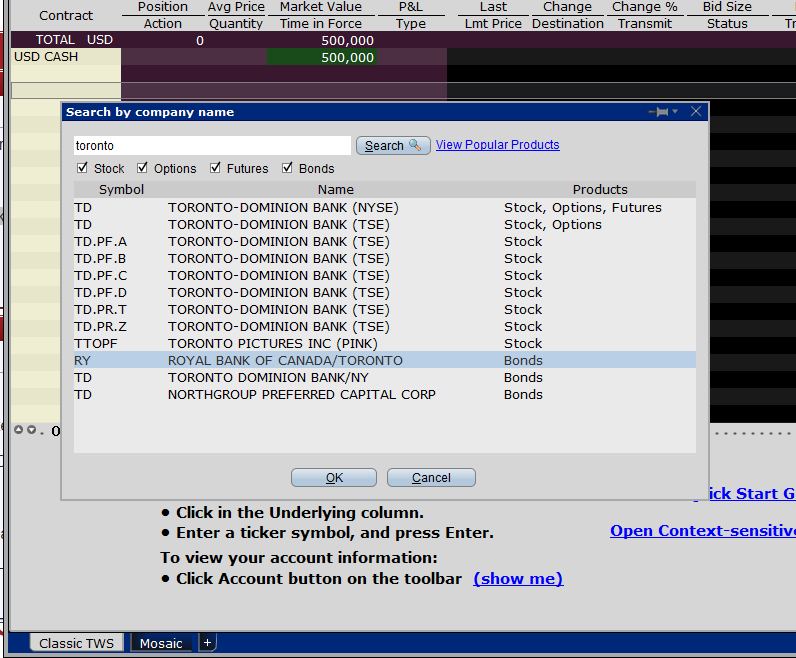Screen dimensions: 796x658
Task: Open the Context-sensitive help link
Action: click(x=703, y=531)
